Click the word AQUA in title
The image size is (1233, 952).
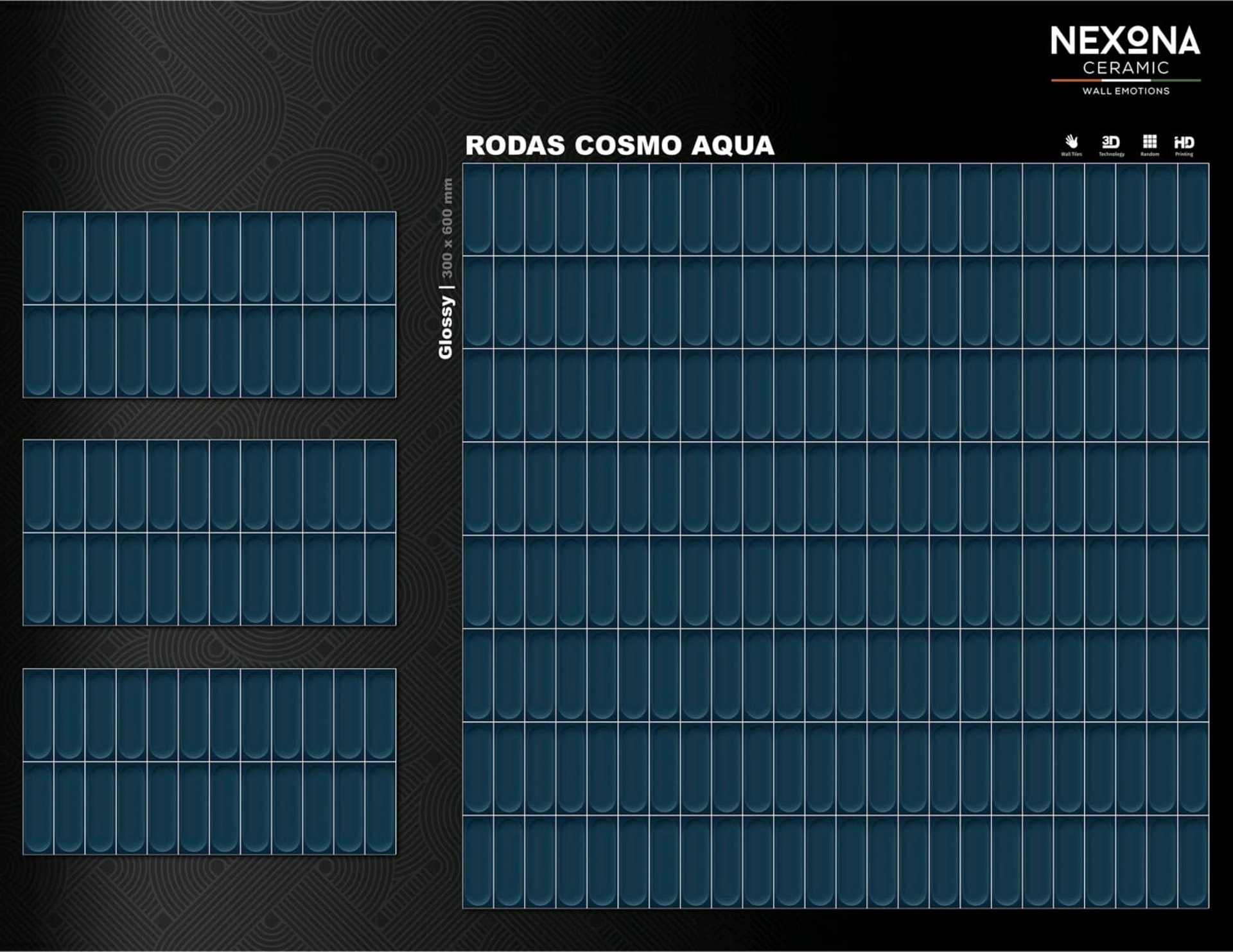pyautogui.click(x=733, y=146)
